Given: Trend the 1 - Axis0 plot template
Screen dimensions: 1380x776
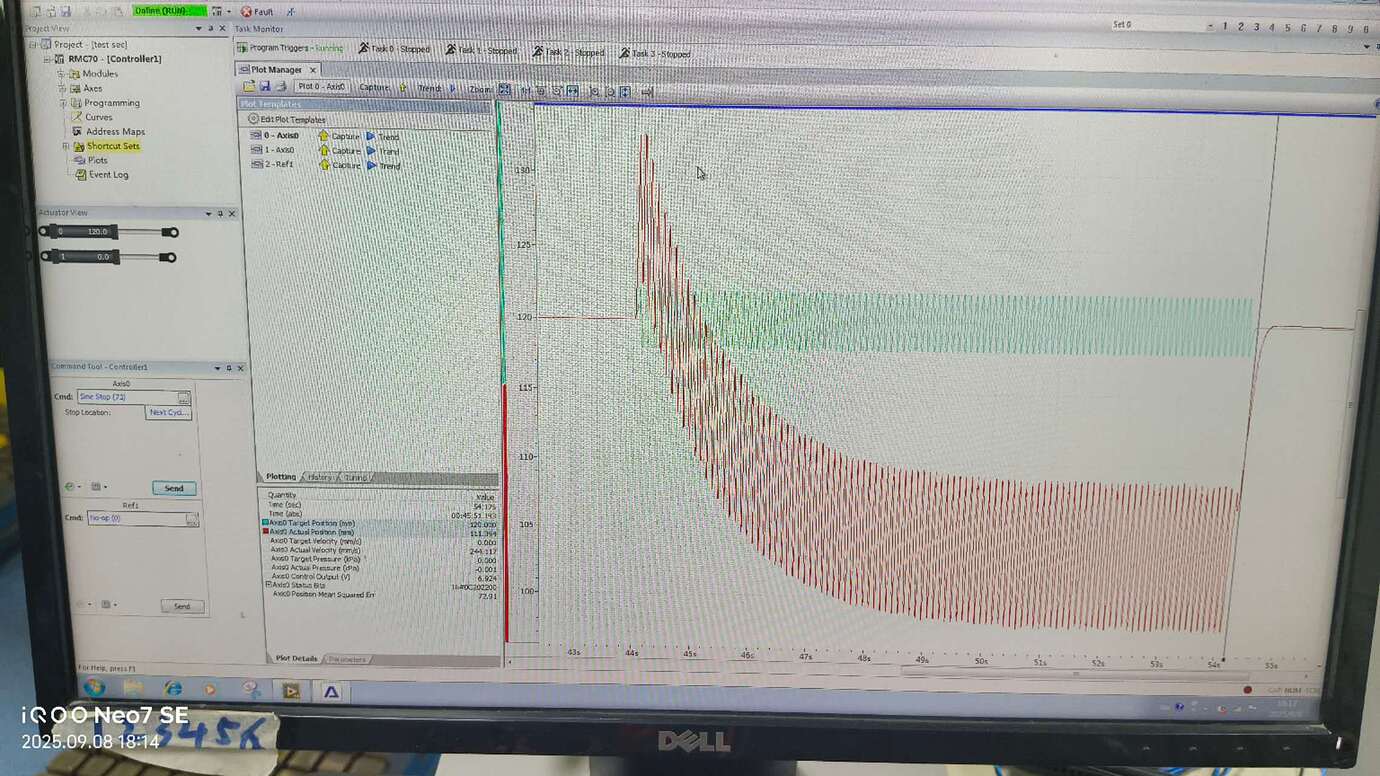Looking at the screenshot, I should [383, 151].
